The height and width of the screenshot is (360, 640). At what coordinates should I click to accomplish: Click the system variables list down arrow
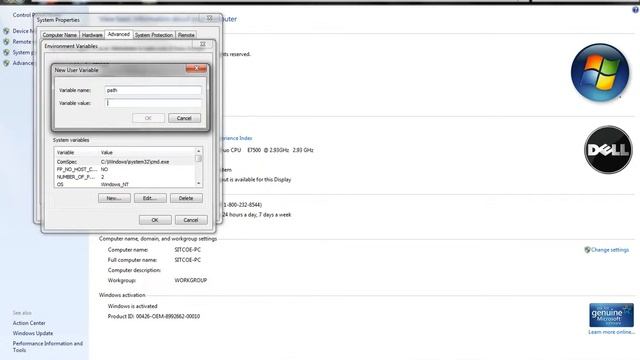pos(199,184)
